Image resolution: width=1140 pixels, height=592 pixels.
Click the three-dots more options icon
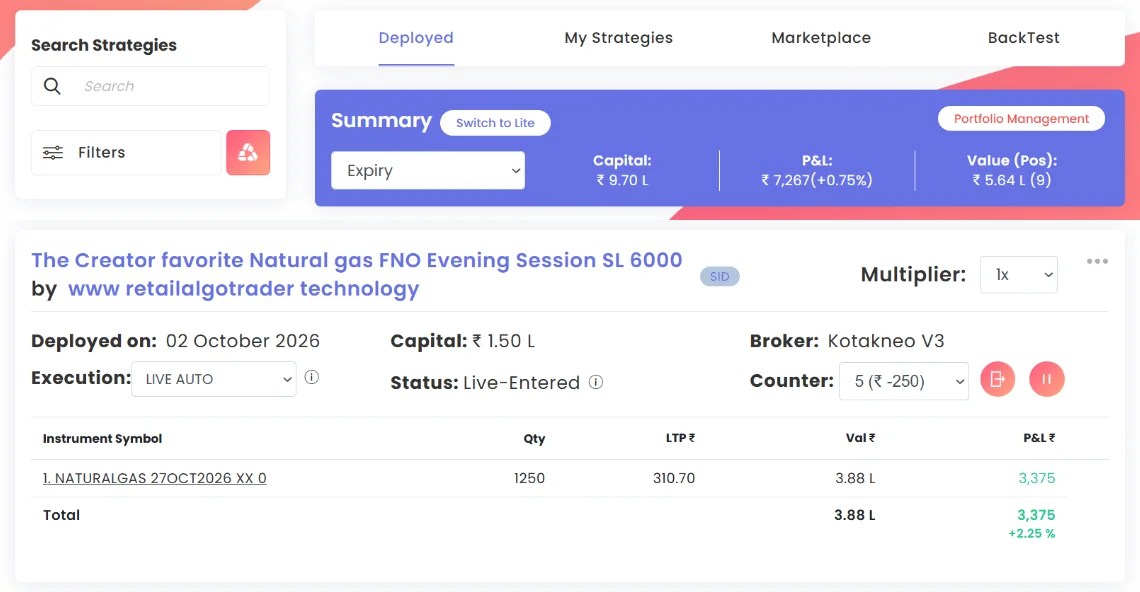pos(1097,261)
